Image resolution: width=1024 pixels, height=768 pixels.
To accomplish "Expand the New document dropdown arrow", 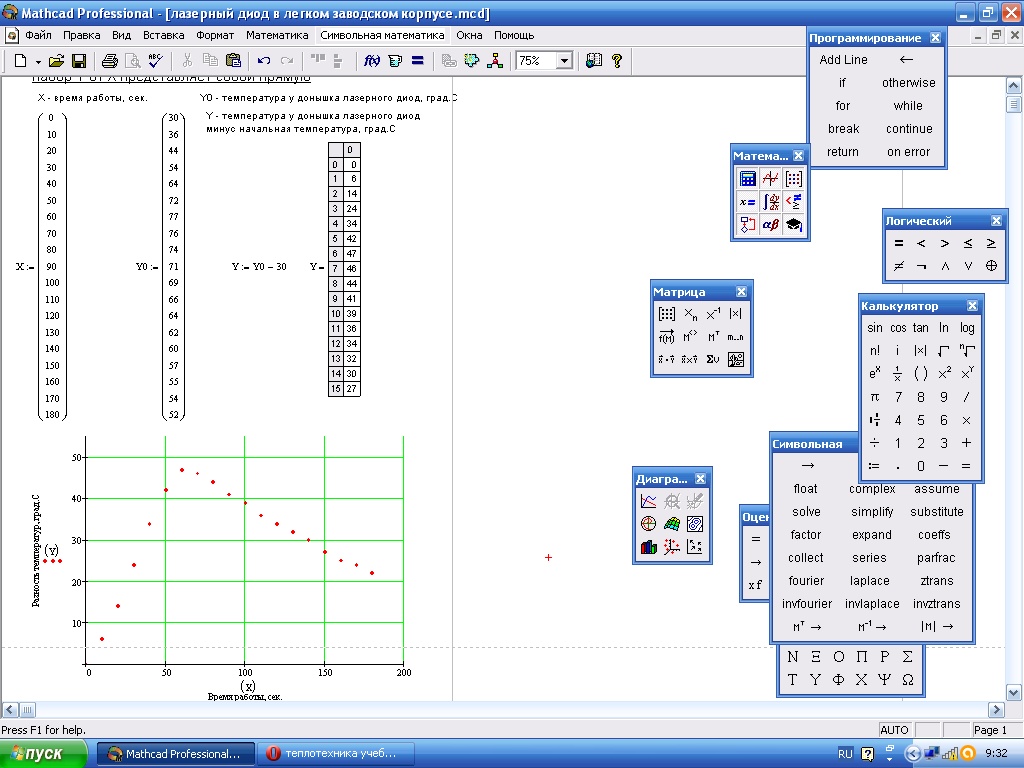I will [36, 61].
